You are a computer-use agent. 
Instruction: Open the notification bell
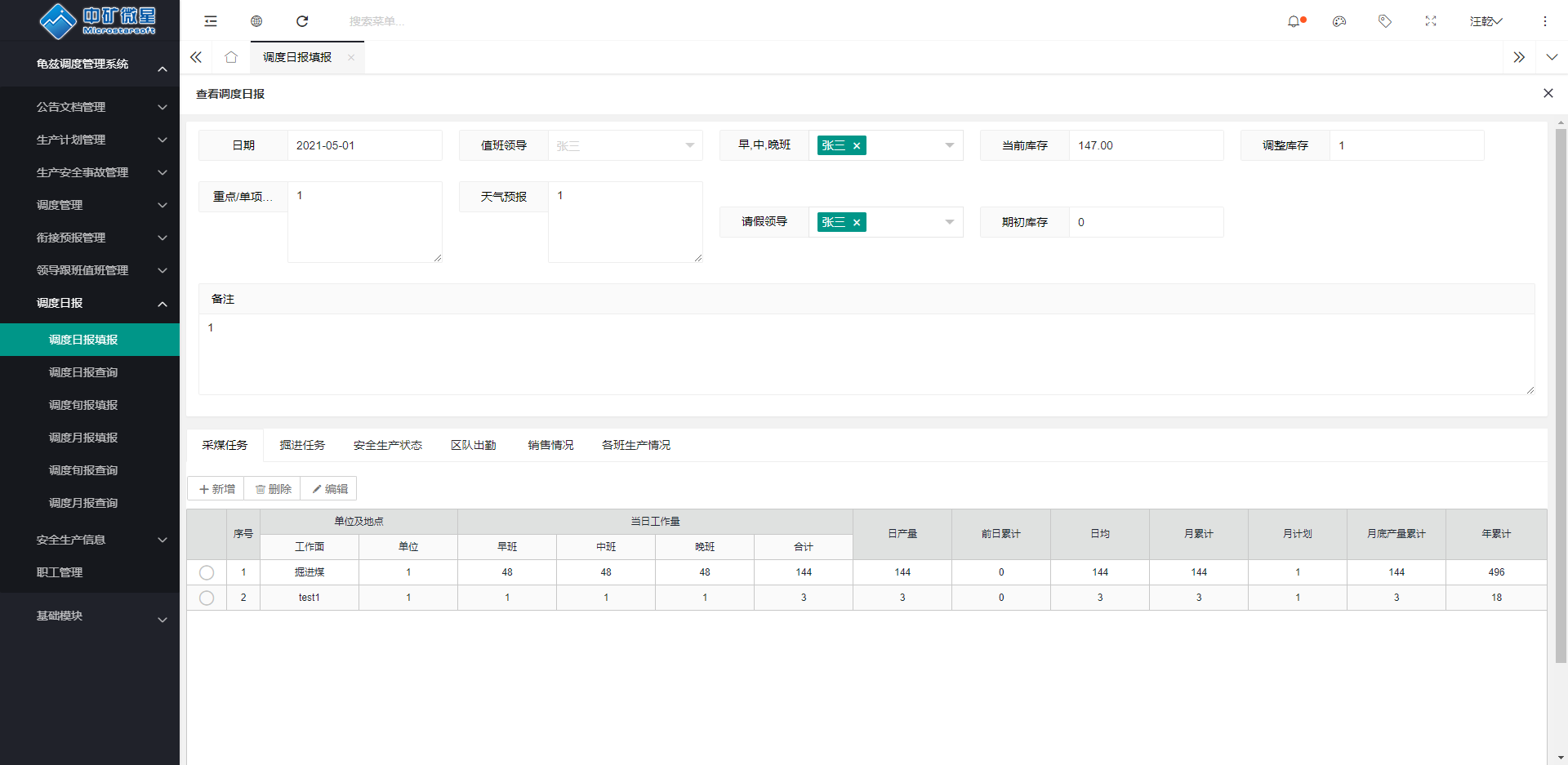tap(1294, 21)
